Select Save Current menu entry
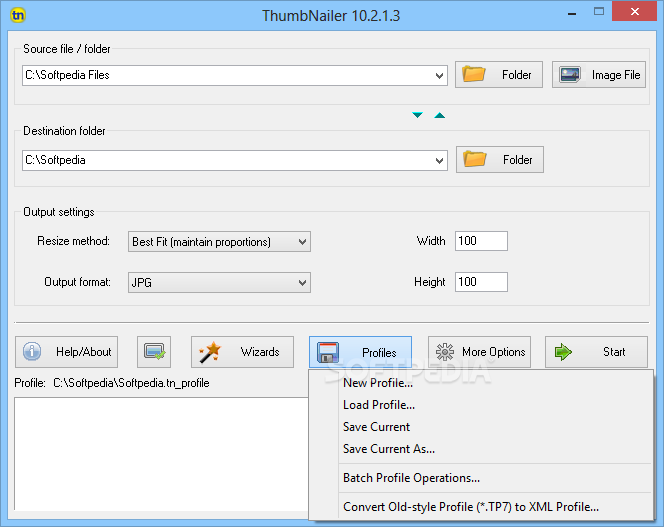Image resolution: width=664 pixels, height=527 pixels. [481, 427]
